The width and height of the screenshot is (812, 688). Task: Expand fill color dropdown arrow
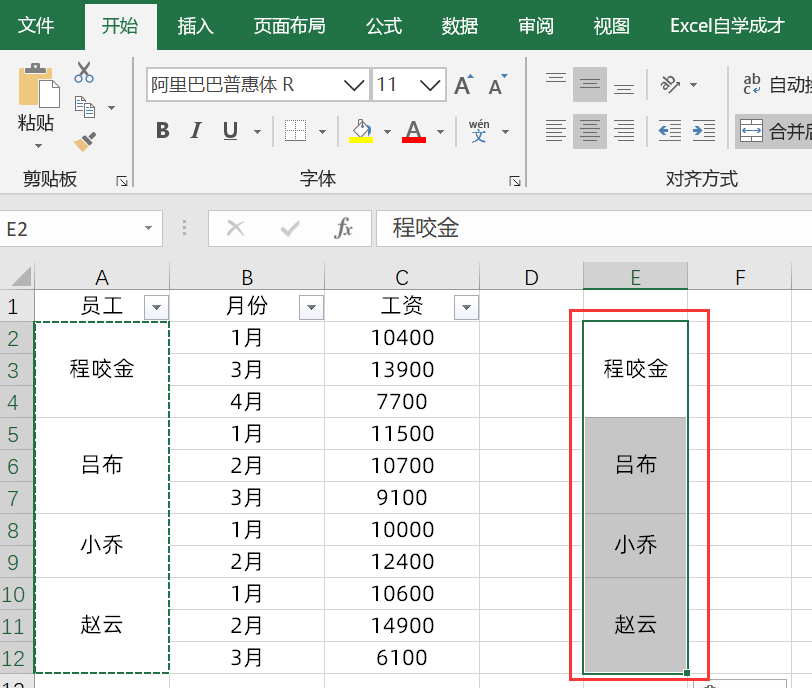[x=387, y=132]
